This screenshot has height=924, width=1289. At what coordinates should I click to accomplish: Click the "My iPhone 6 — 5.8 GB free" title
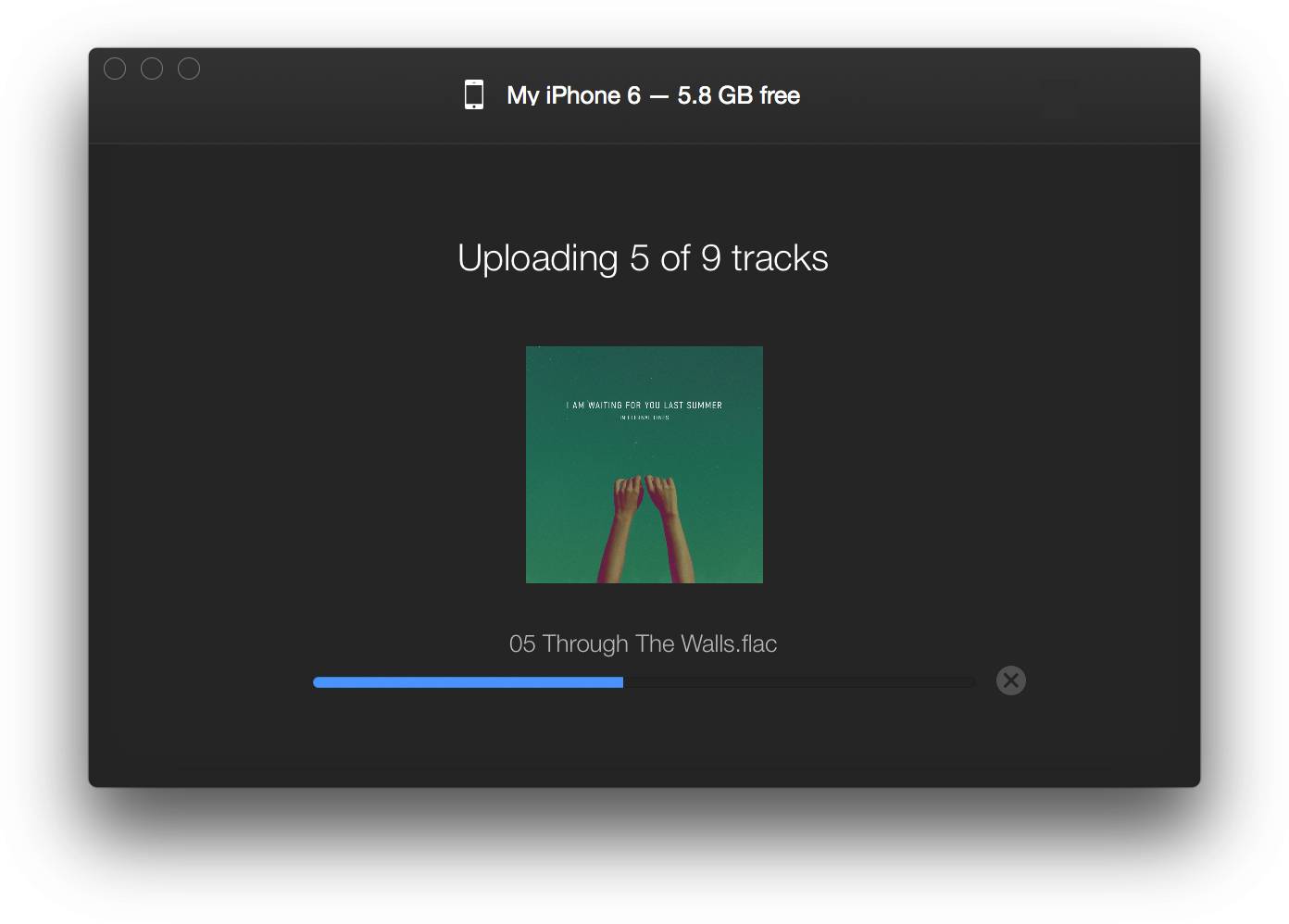[654, 95]
